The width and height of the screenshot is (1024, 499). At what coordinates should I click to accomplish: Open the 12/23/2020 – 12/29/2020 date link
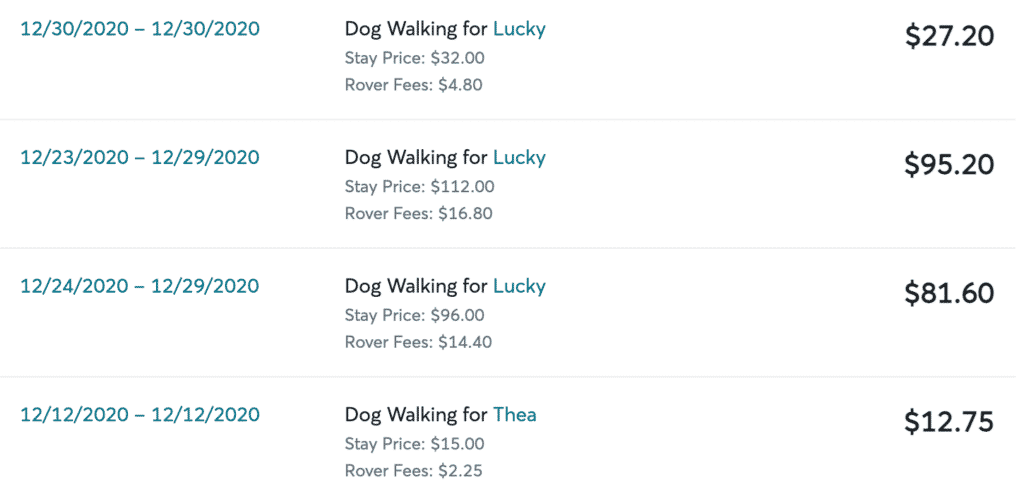(140, 157)
